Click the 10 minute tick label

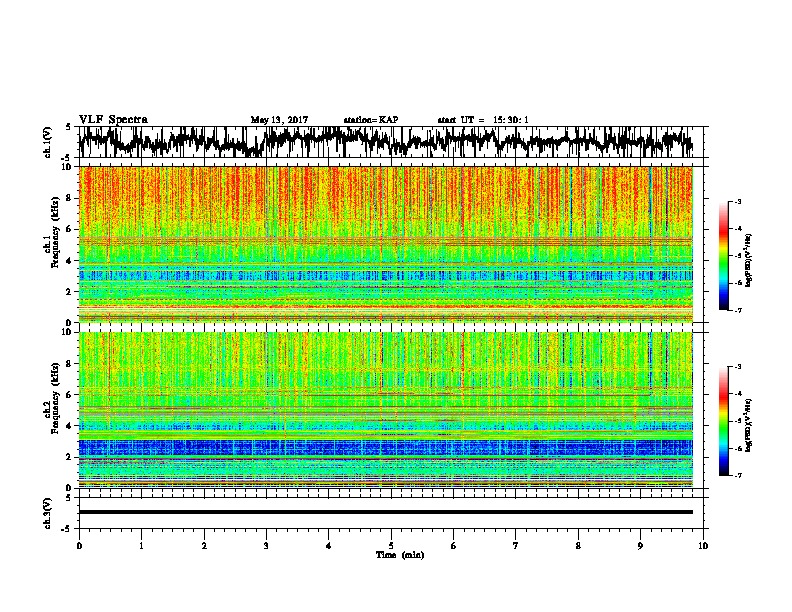click(703, 546)
